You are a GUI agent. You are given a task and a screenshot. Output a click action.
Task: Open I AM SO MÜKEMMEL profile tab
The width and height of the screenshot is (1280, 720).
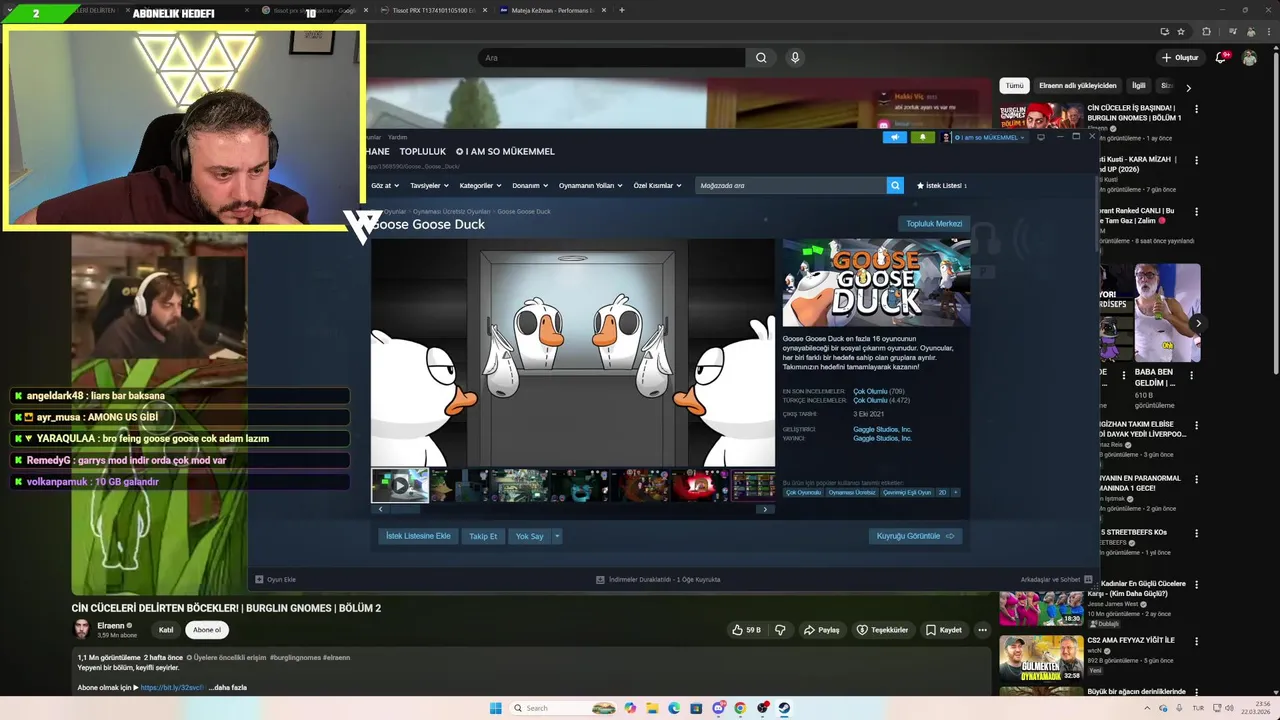click(505, 151)
